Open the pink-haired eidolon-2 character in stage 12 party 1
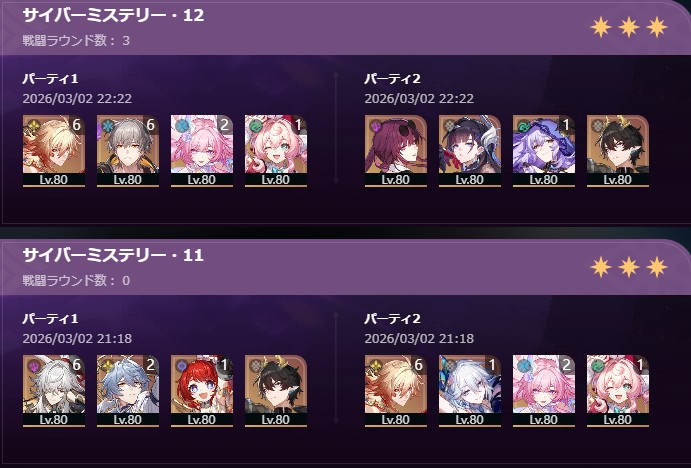The image size is (691, 468). click(202, 151)
